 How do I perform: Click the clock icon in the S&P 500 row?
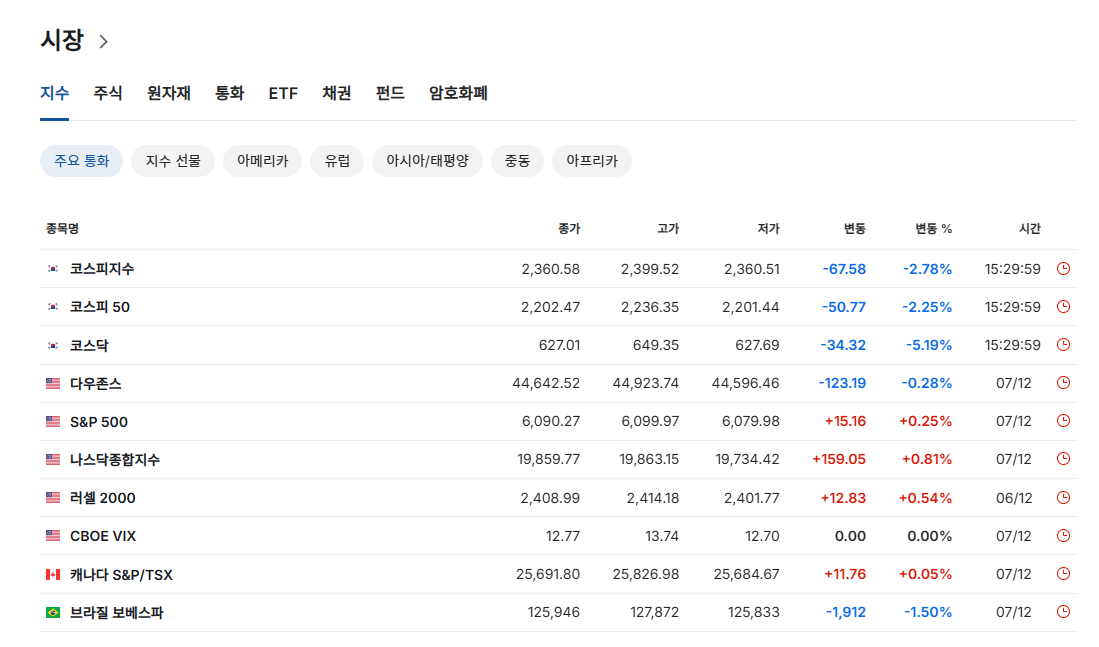(1063, 421)
